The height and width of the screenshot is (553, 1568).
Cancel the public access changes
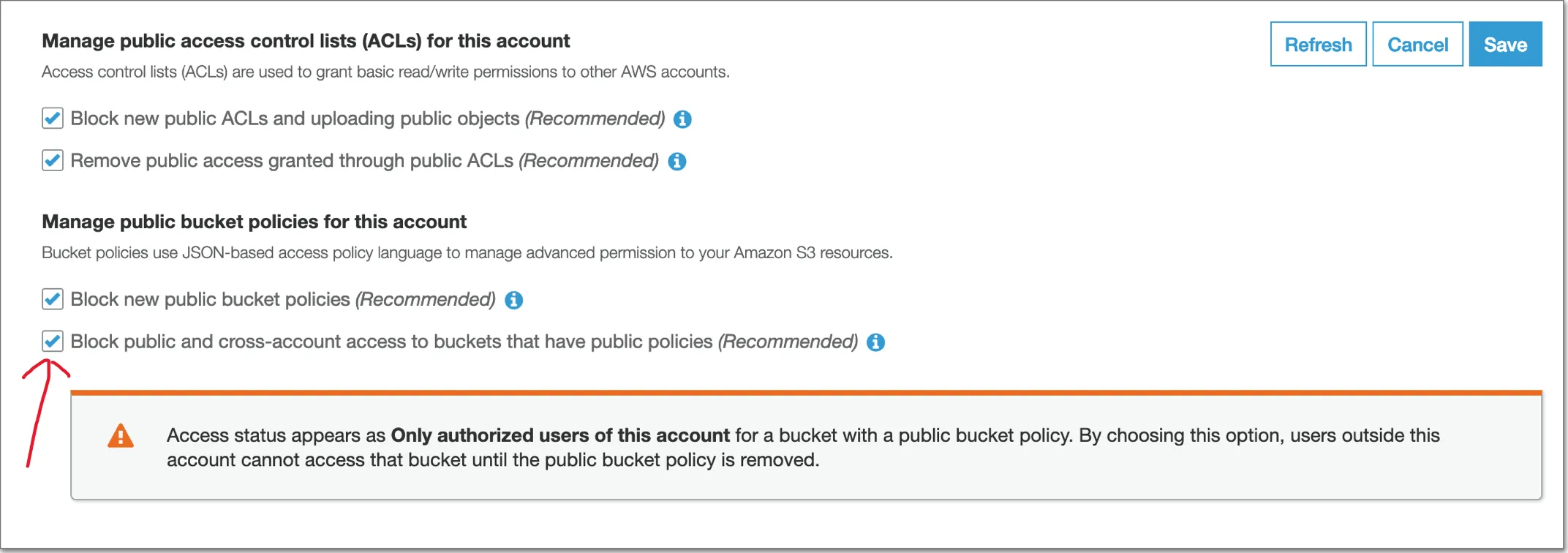(x=1417, y=45)
